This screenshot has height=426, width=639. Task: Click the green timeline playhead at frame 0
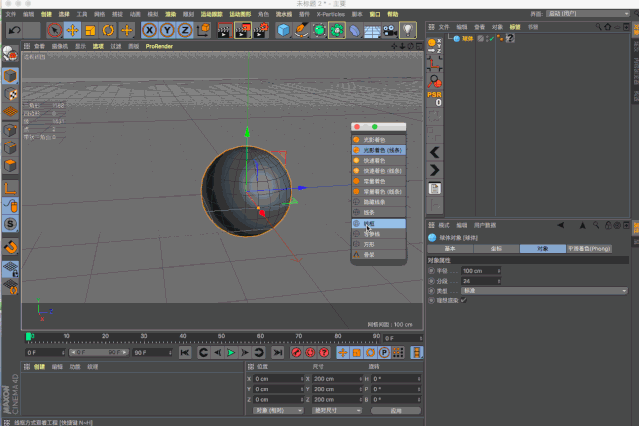point(29,336)
